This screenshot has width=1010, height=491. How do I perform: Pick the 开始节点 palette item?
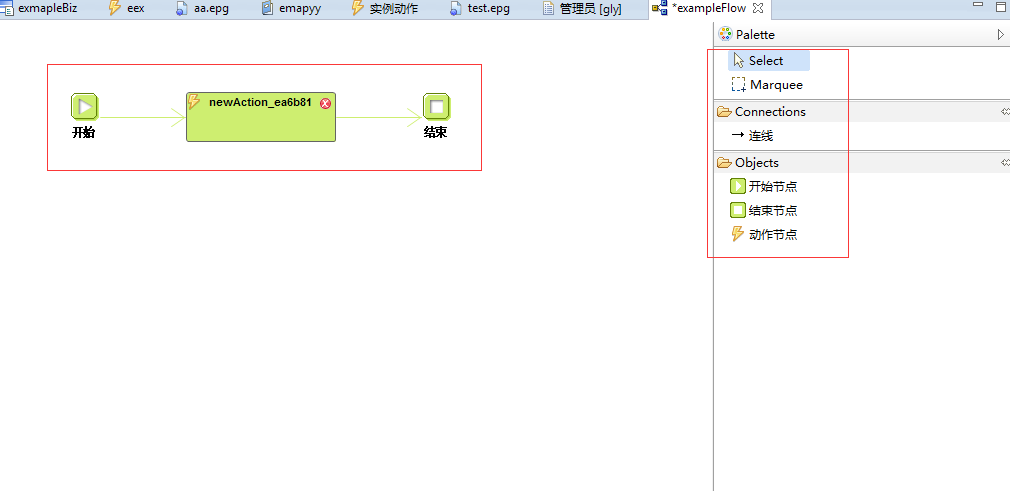pos(764,187)
